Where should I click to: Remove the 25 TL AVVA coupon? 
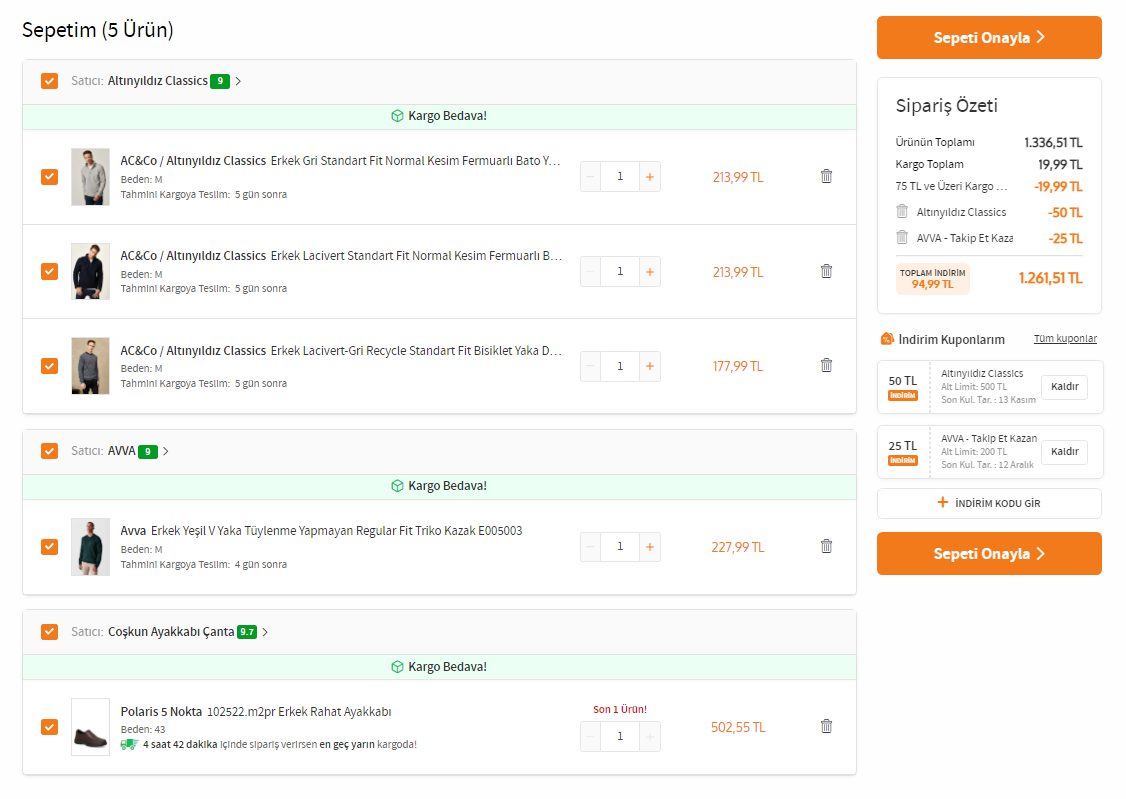[1064, 452]
